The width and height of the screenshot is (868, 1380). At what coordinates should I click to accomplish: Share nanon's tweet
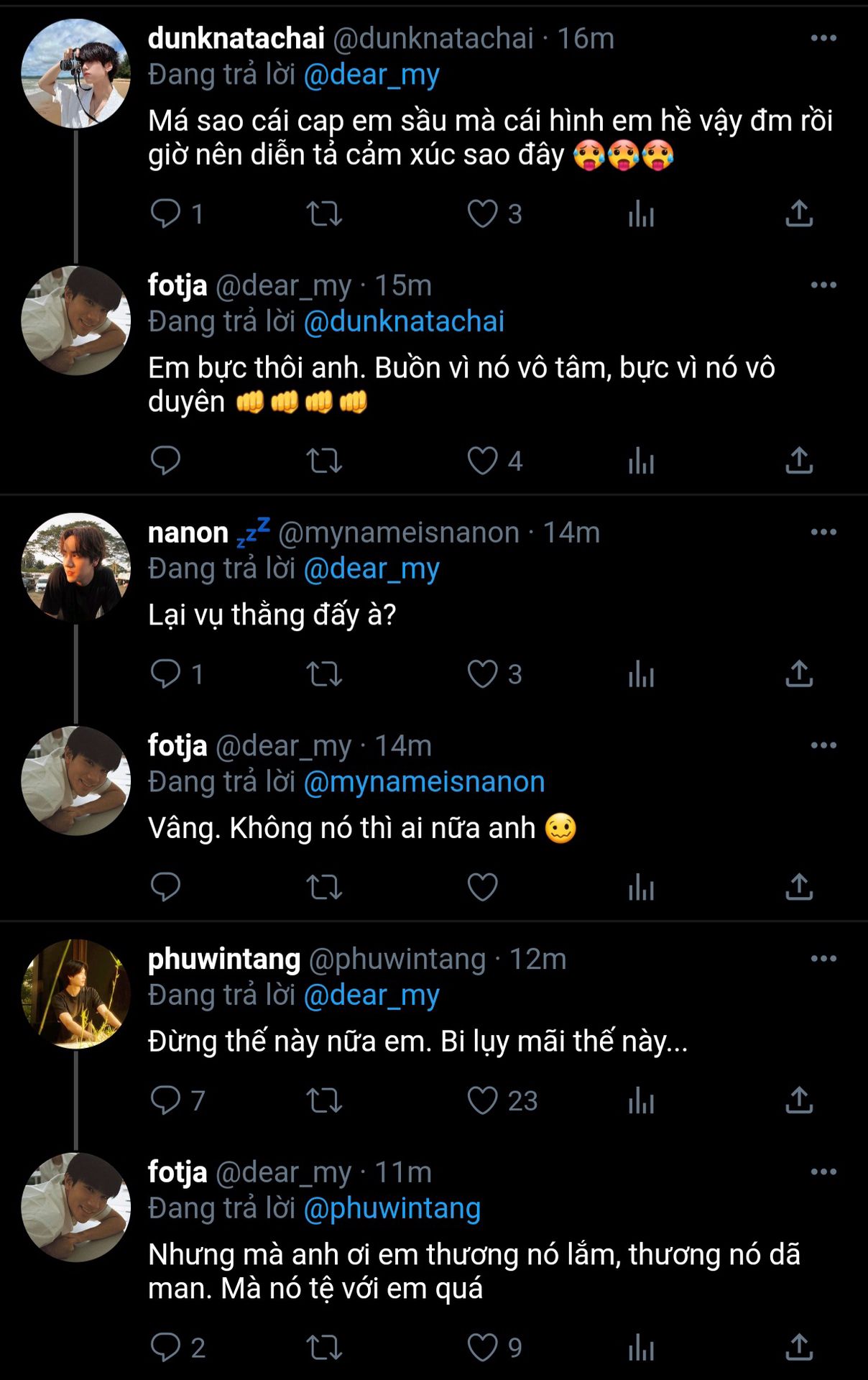pos(799,673)
